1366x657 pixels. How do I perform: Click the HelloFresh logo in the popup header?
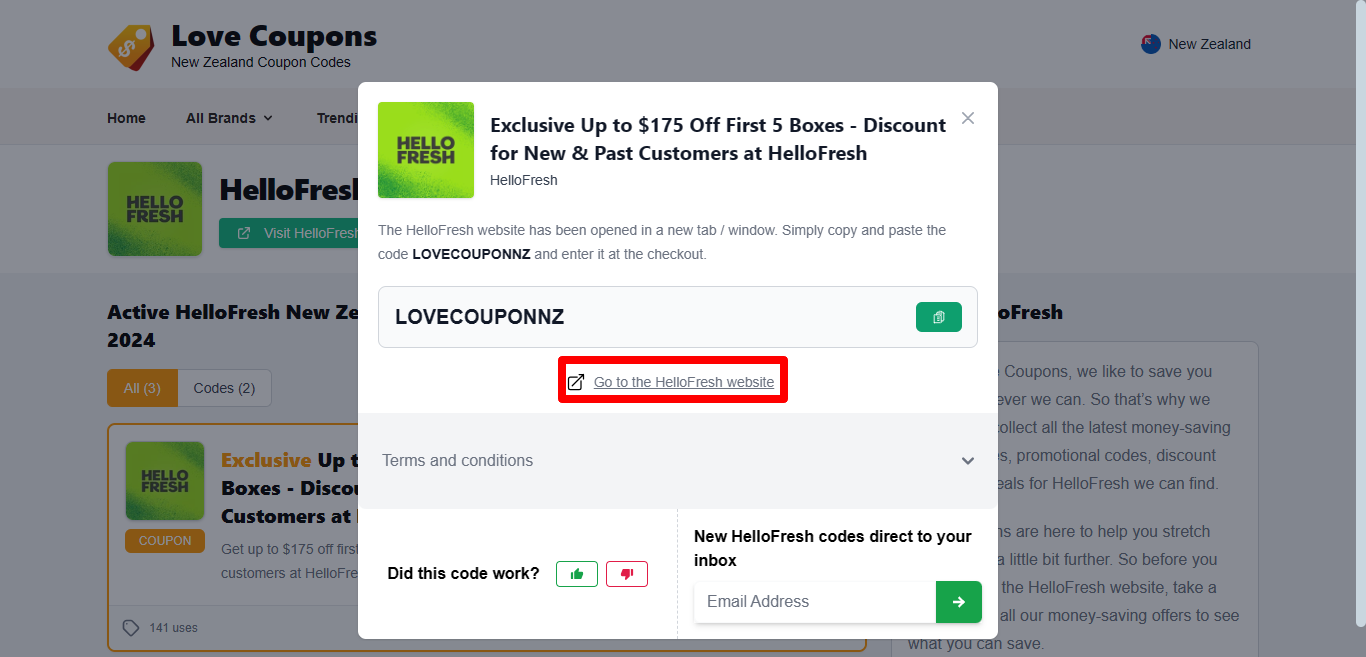click(425, 150)
